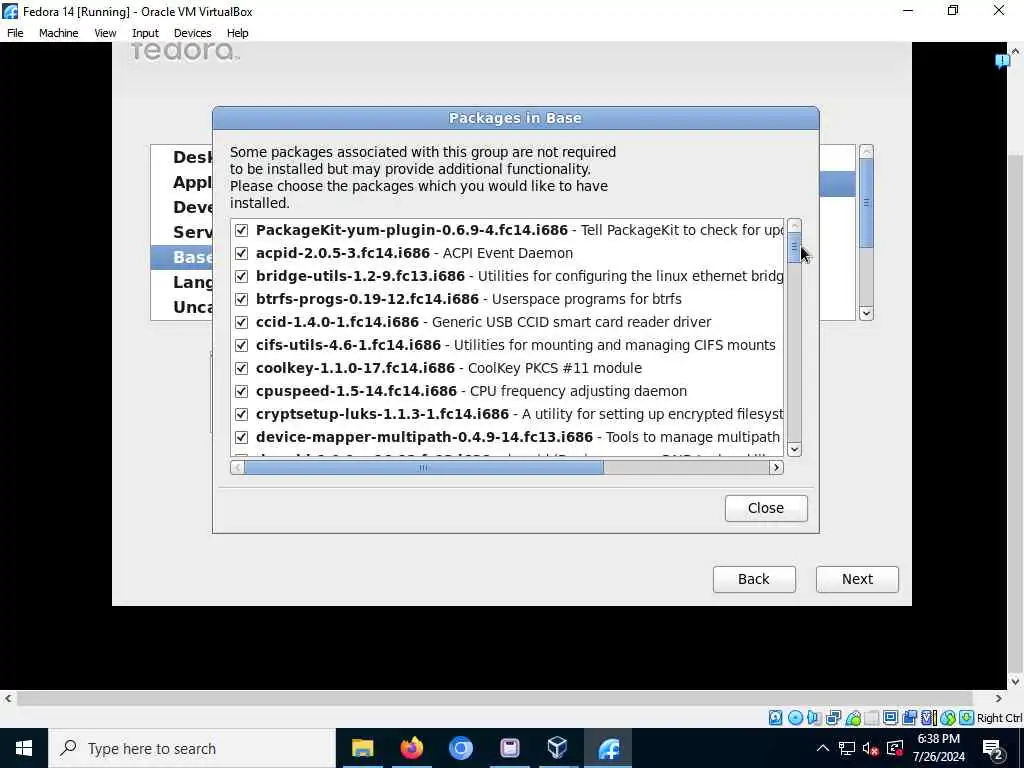Image resolution: width=1024 pixels, height=768 pixels.
Task: Toggle the mouse integration status icon
Action: (x=947, y=718)
